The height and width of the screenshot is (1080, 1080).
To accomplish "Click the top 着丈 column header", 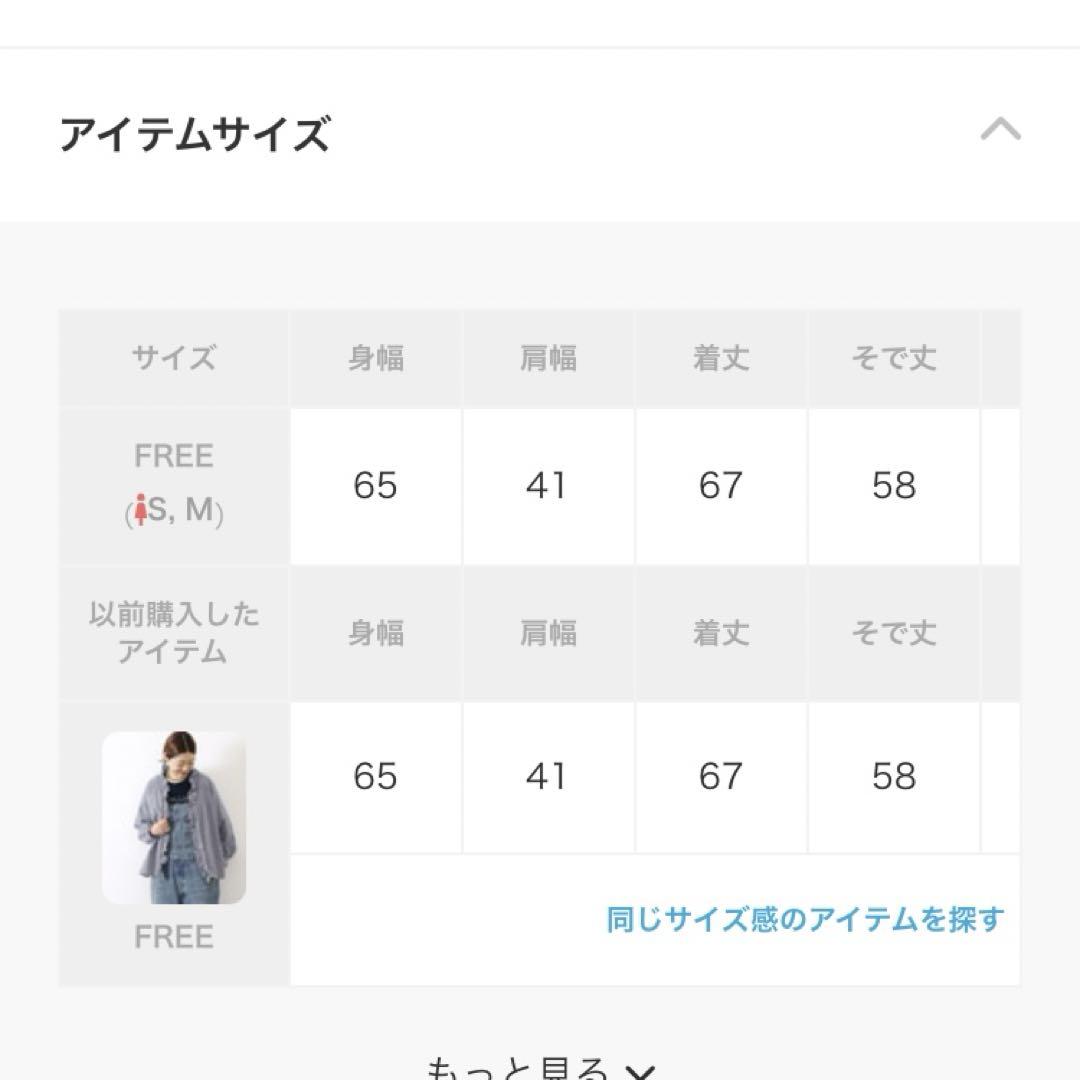I will [721, 357].
